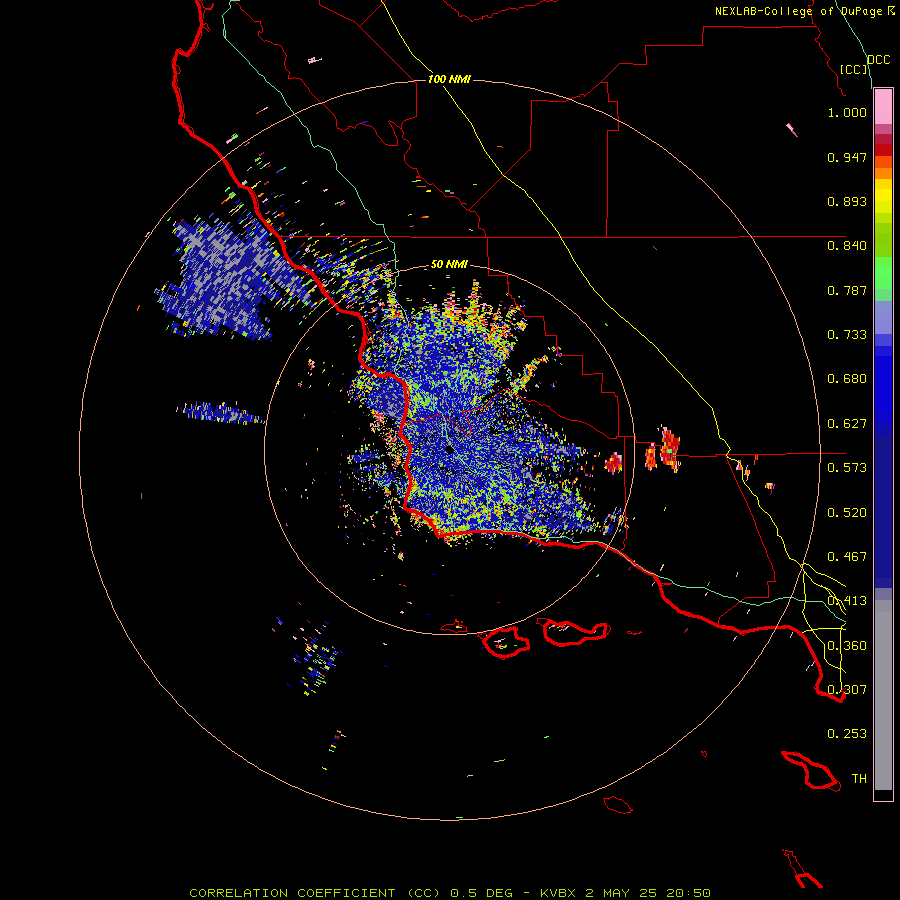This screenshot has width=900, height=900.
Task: Click the TH threshold label
Action: (859, 779)
